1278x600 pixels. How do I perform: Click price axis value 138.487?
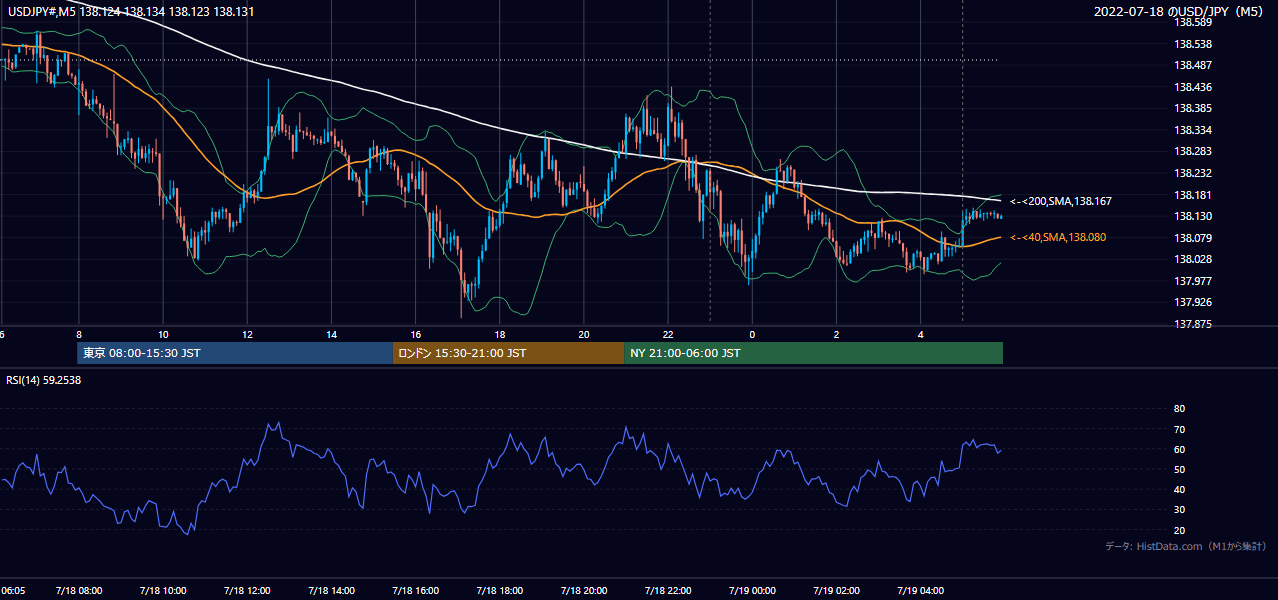click(x=1194, y=65)
